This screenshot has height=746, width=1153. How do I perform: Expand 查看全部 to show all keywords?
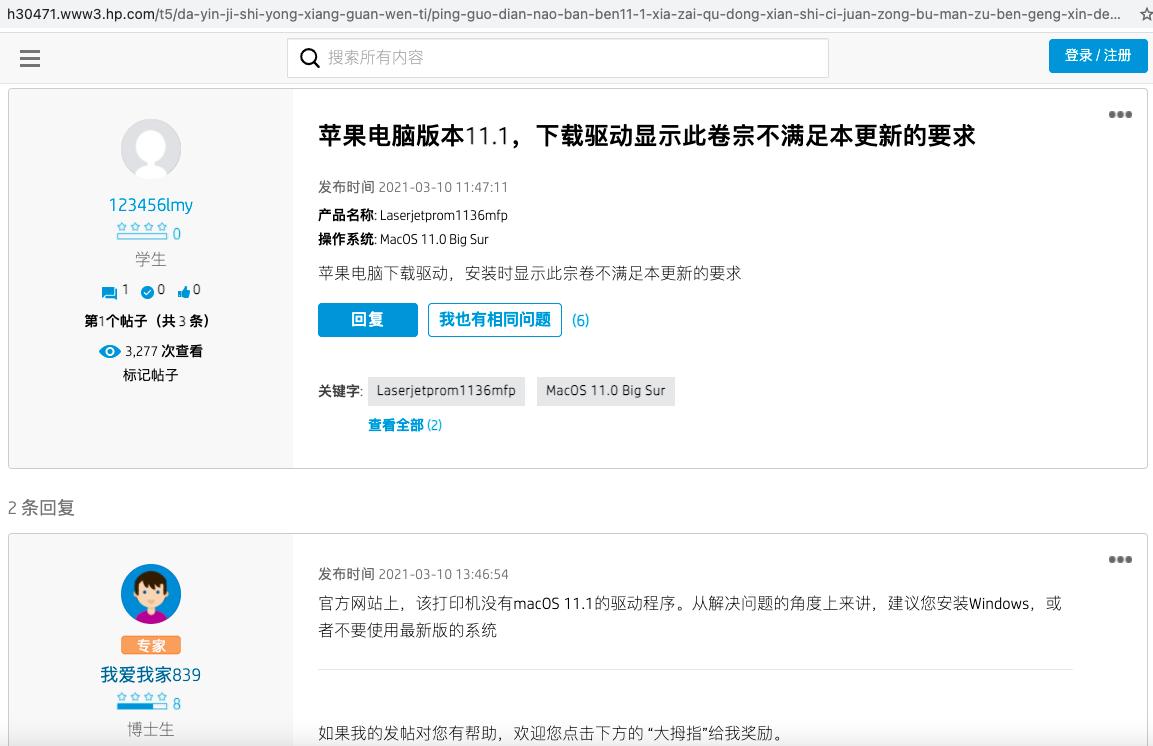(x=396, y=425)
